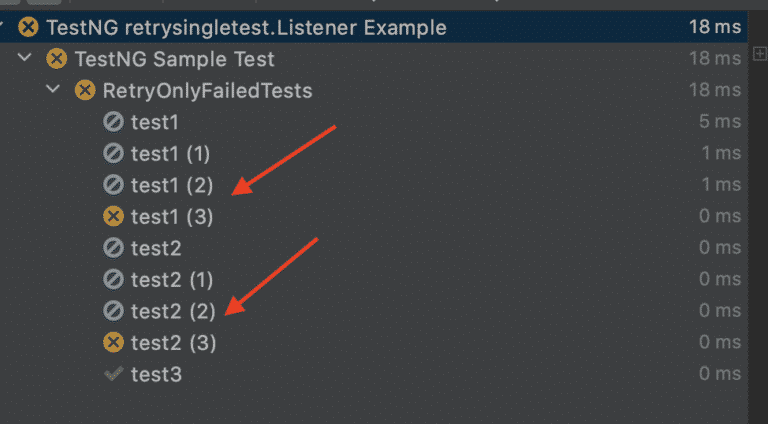Click the failed icon beside test1 (3)
This screenshot has width=768, height=424.
pyautogui.click(x=113, y=216)
